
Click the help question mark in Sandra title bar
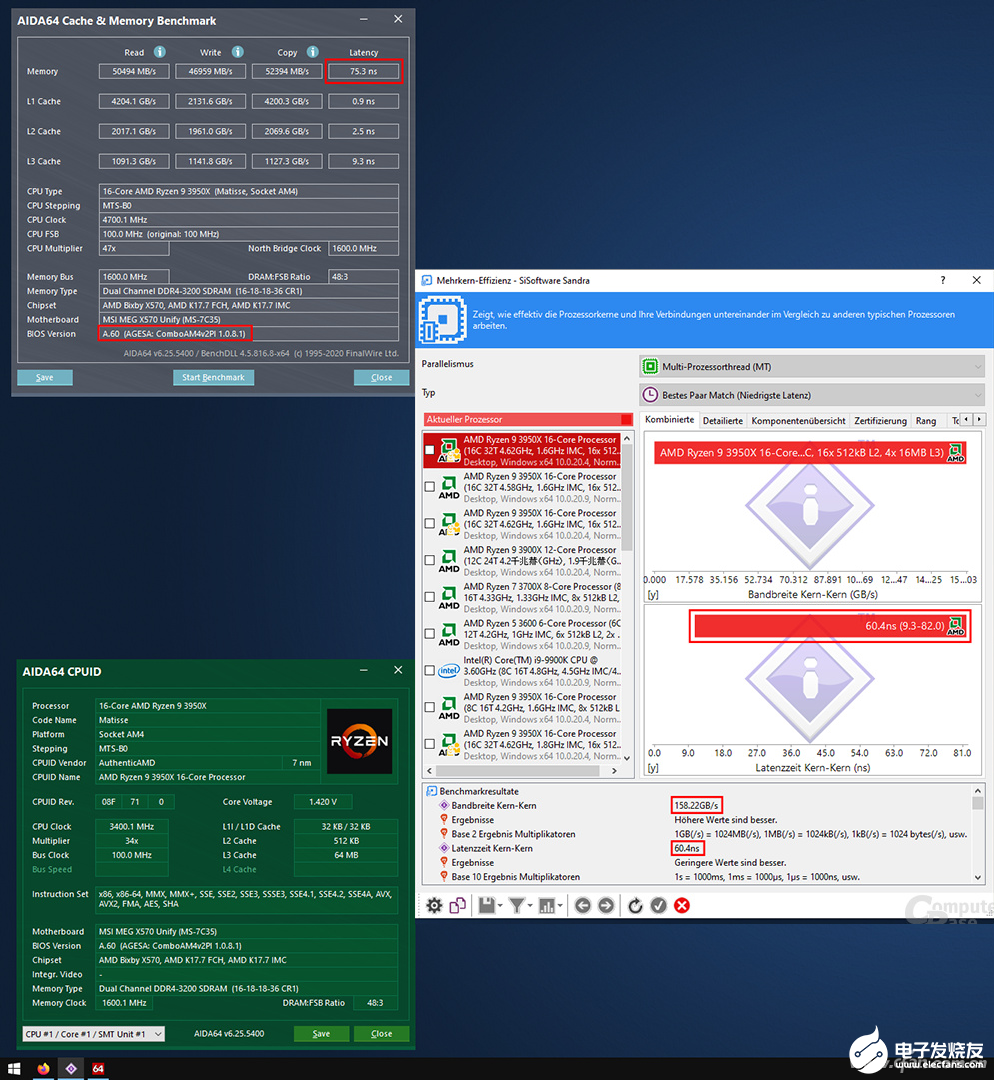click(x=942, y=280)
